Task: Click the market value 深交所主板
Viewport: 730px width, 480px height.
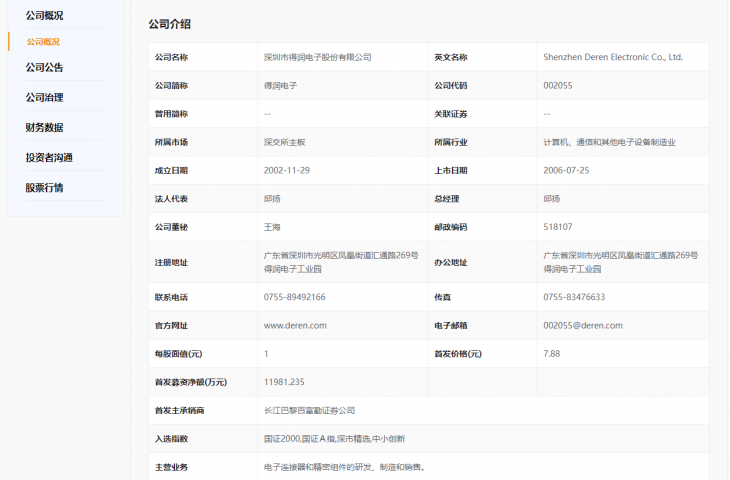Action: click(284, 142)
